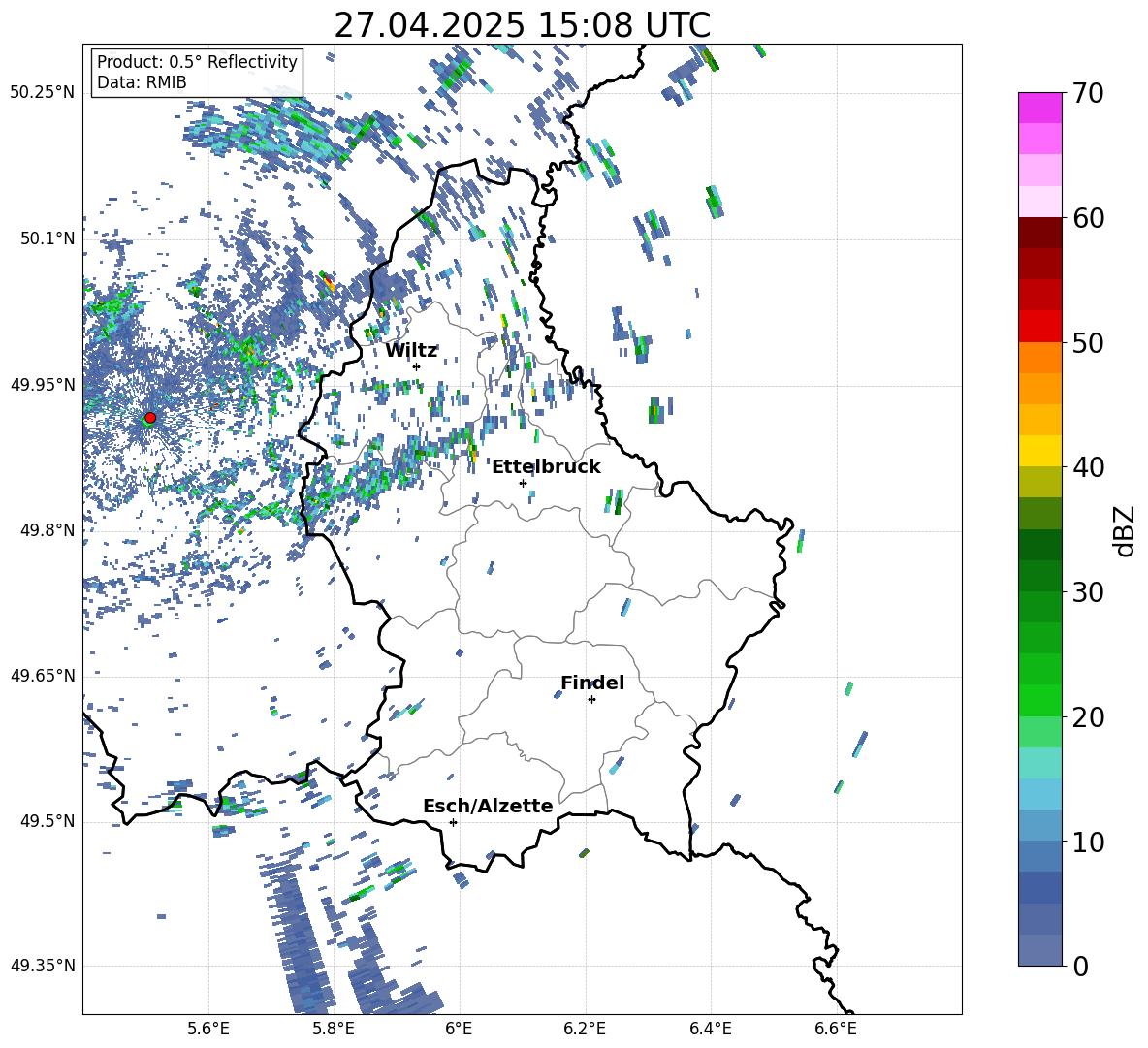Click the plus marker below Esch/Alzette

point(453,822)
